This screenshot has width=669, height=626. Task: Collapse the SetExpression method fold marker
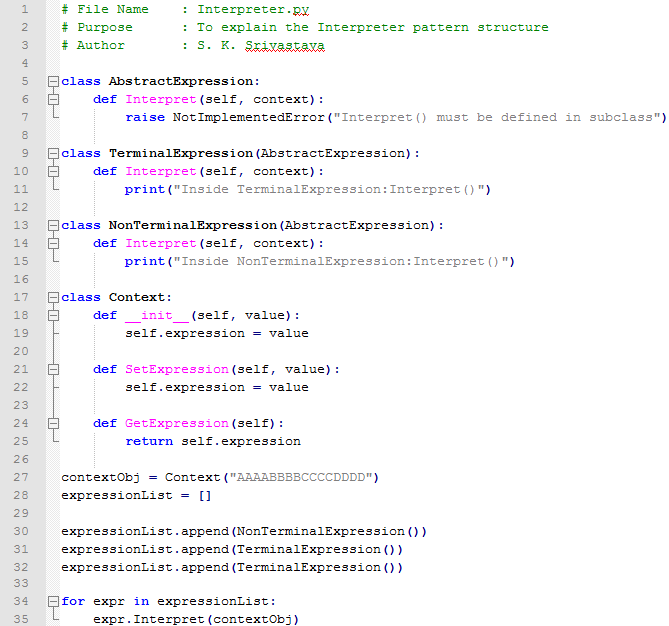click(53, 369)
